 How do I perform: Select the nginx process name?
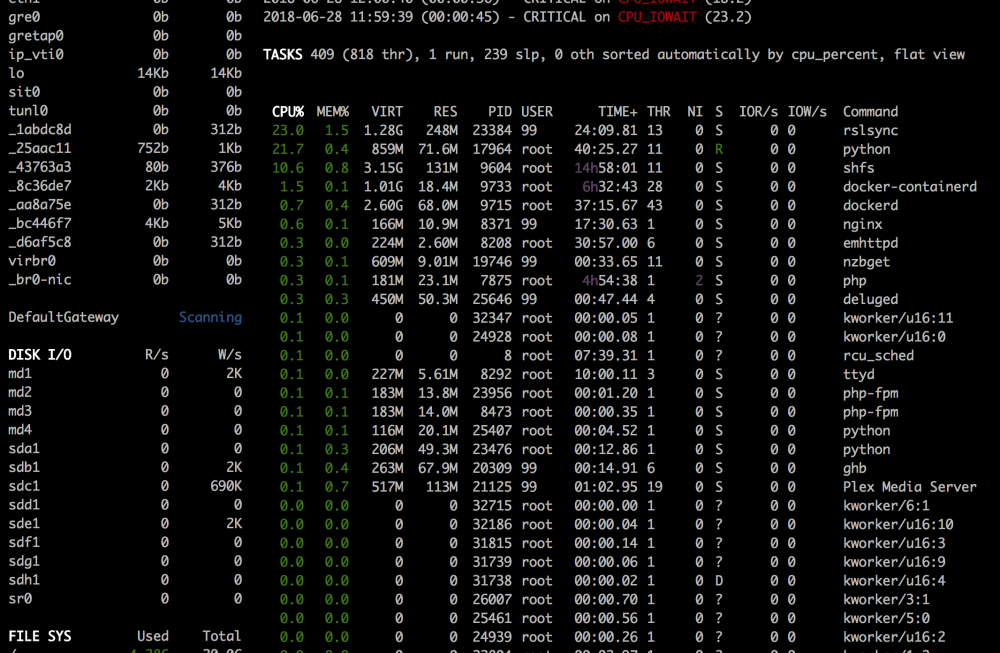862,224
